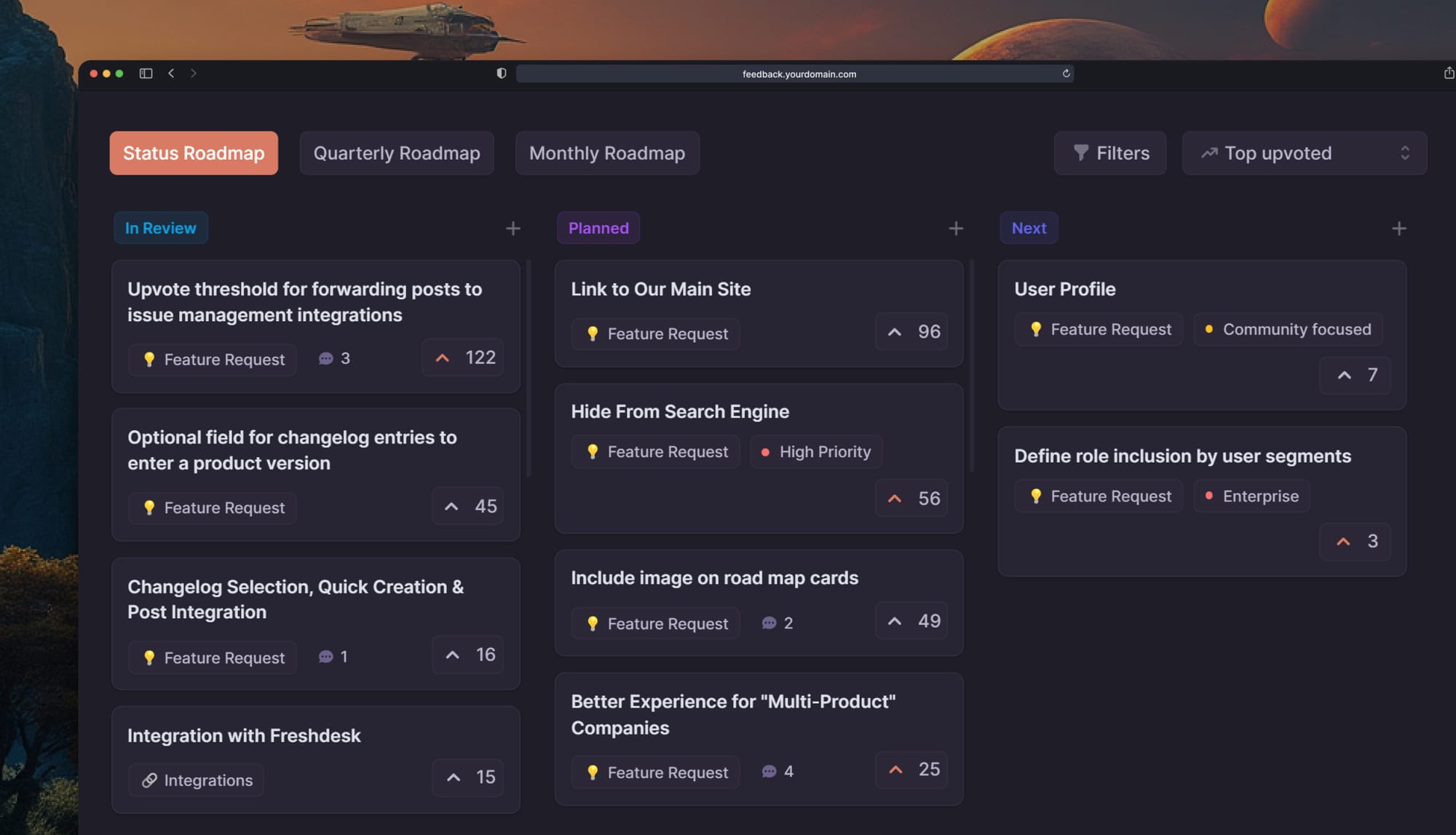Click the plus beside the Next column header
The height and width of the screenshot is (835, 1456).
point(1398,228)
